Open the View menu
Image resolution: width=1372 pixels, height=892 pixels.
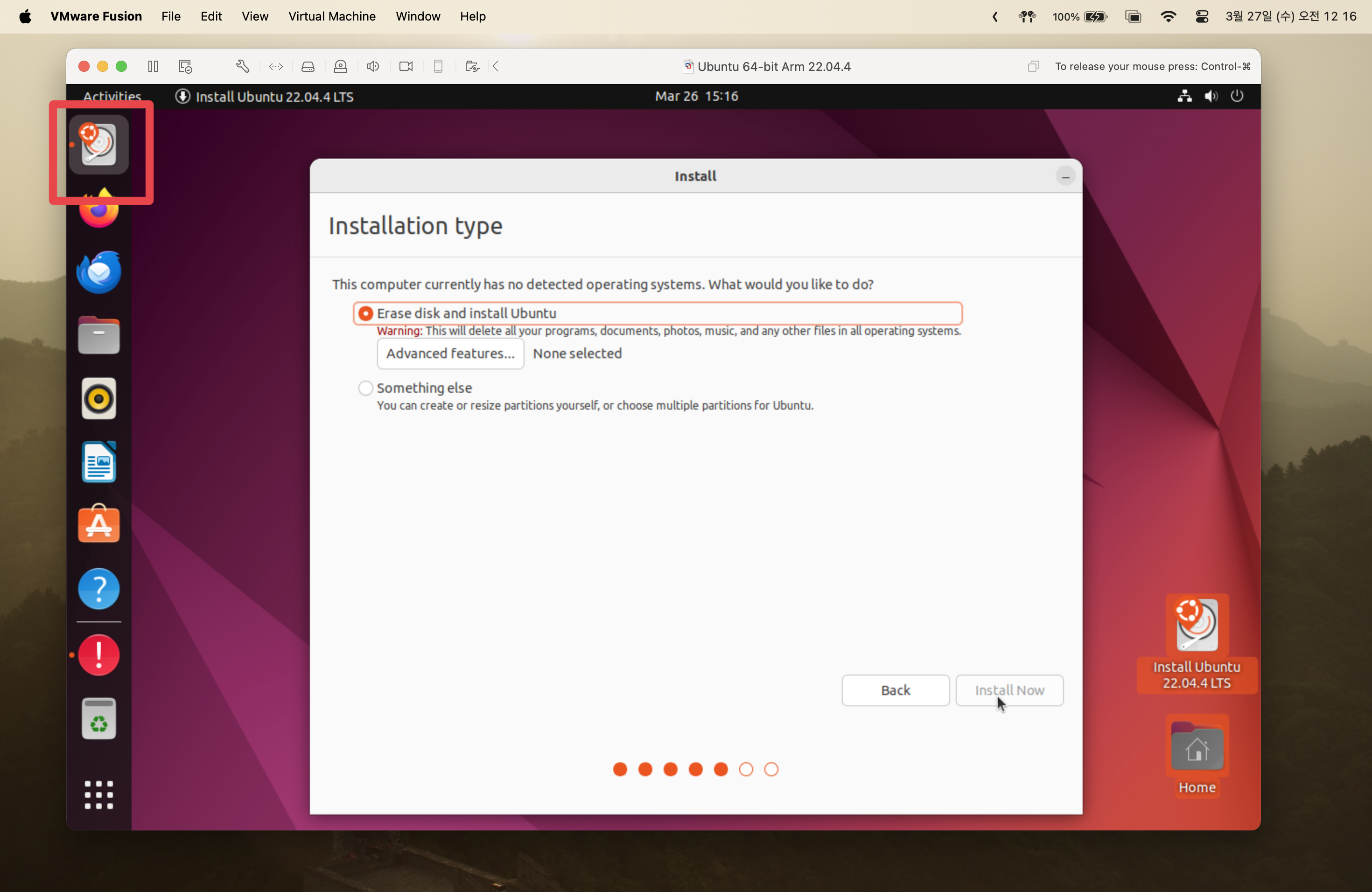coord(255,16)
